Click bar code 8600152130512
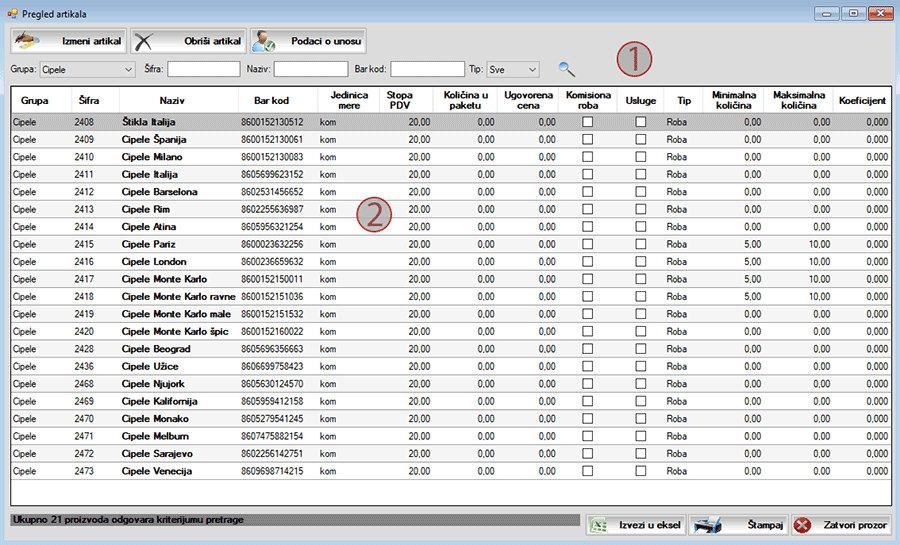Image resolution: width=900 pixels, height=545 pixels. tap(272, 122)
